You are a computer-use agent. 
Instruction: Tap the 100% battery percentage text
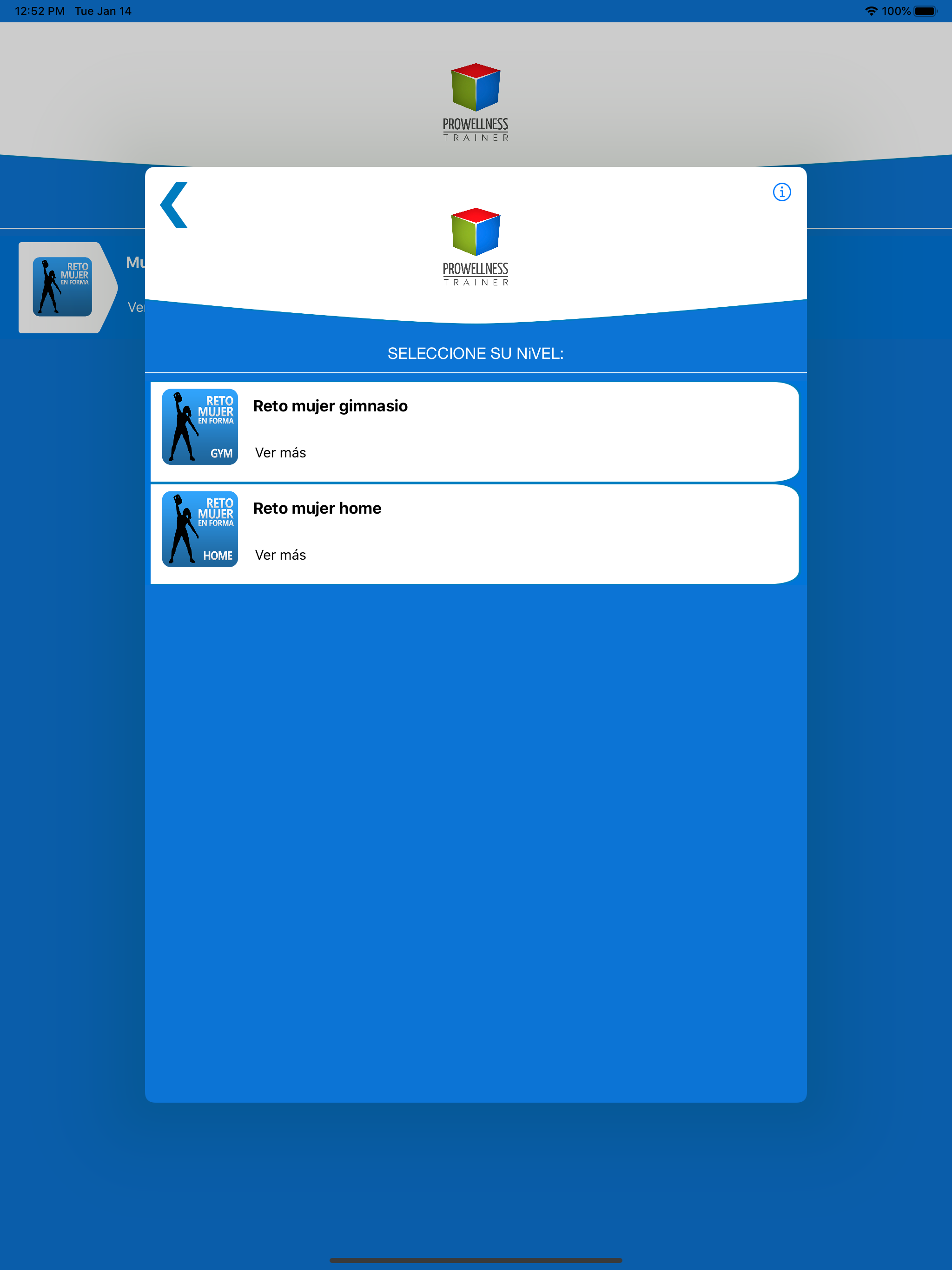click(x=896, y=11)
